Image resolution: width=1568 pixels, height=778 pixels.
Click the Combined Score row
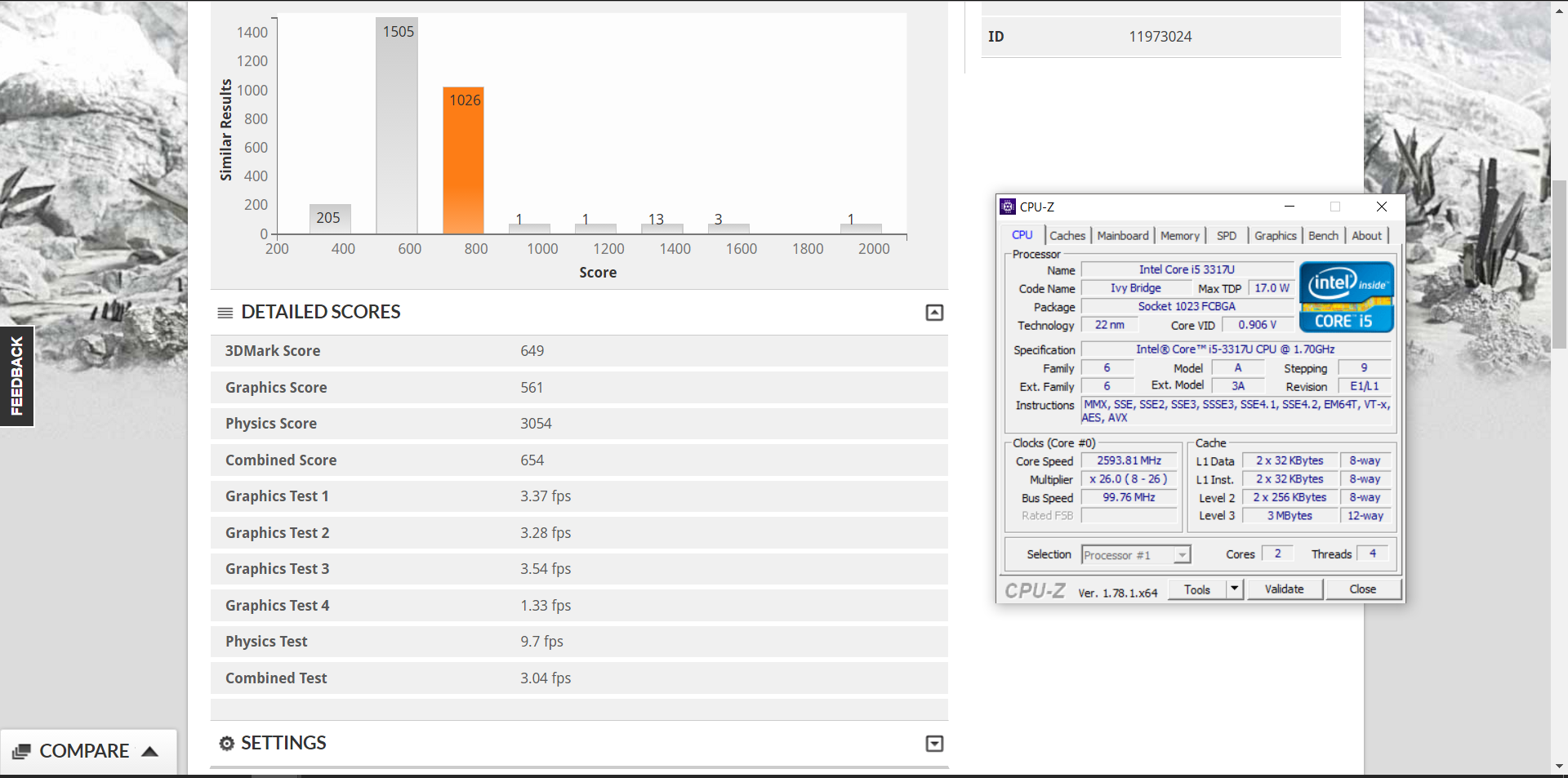pyautogui.click(x=579, y=460)
